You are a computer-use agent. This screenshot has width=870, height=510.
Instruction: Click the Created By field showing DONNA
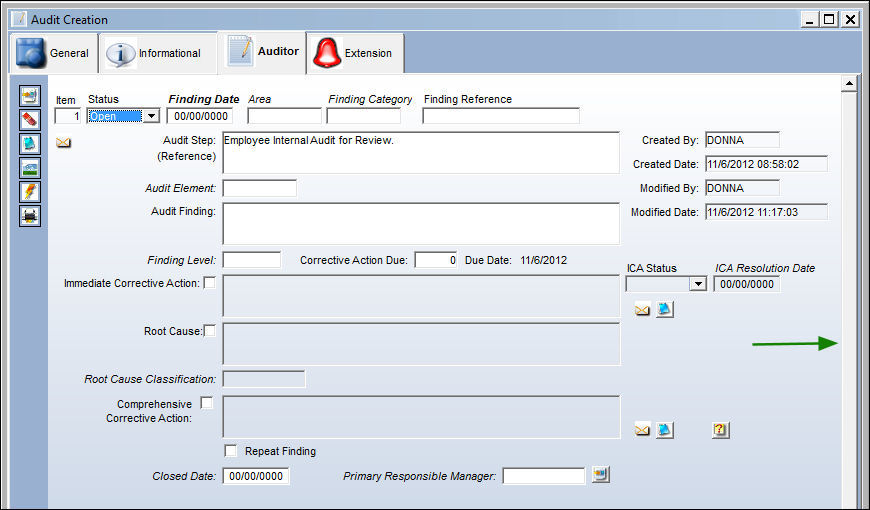tap(742, 140)
